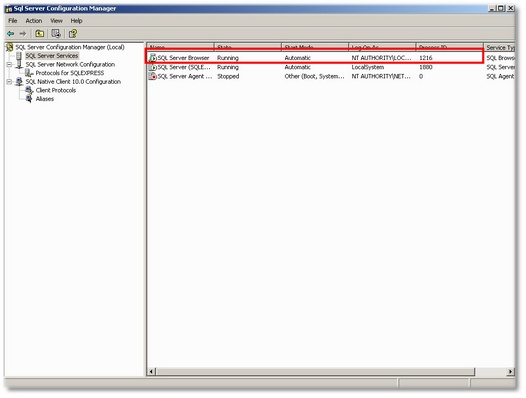Click the SQL Native Client 10.0 Configuration icon
Screen dimensions: 526x398
[x=19, y=82]
